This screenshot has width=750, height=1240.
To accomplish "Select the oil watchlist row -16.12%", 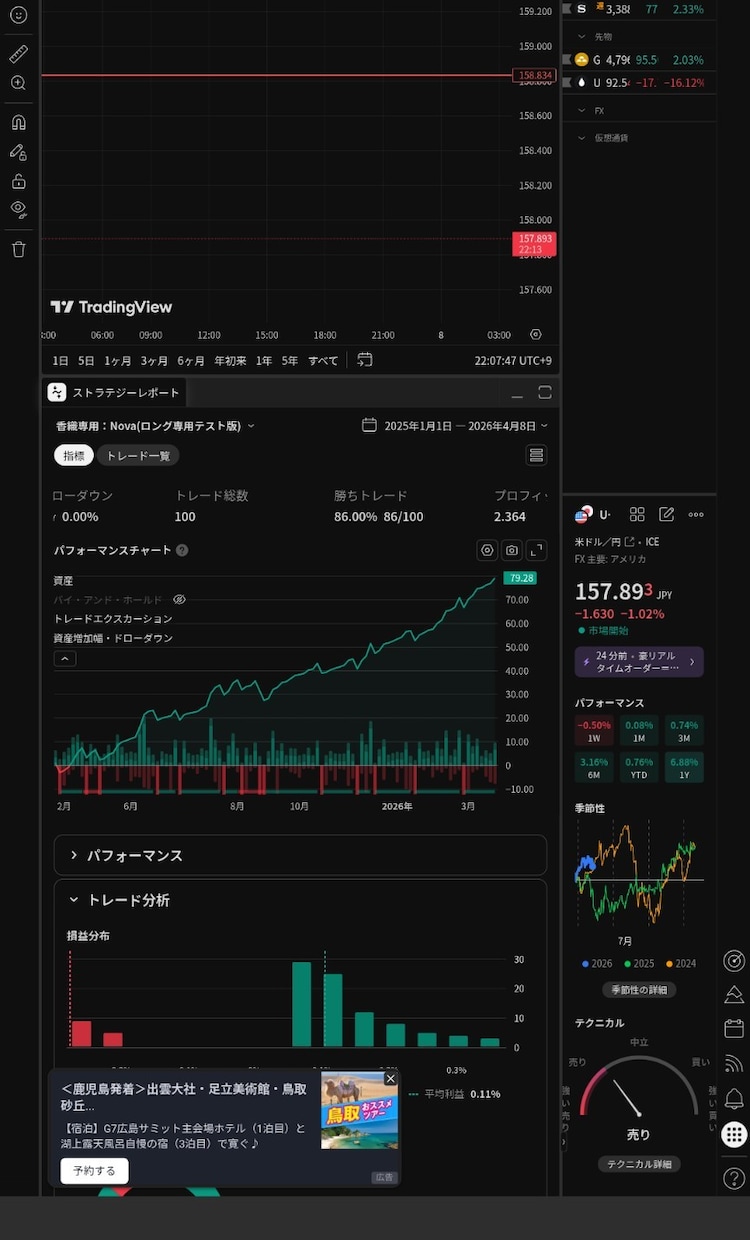I will click(x=640, y=83).
